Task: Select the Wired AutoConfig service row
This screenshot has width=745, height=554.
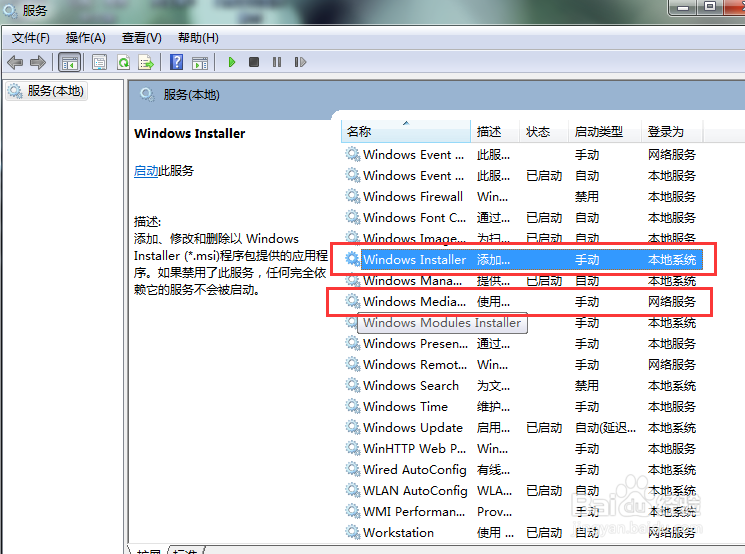Action: (x=522, y=469)
